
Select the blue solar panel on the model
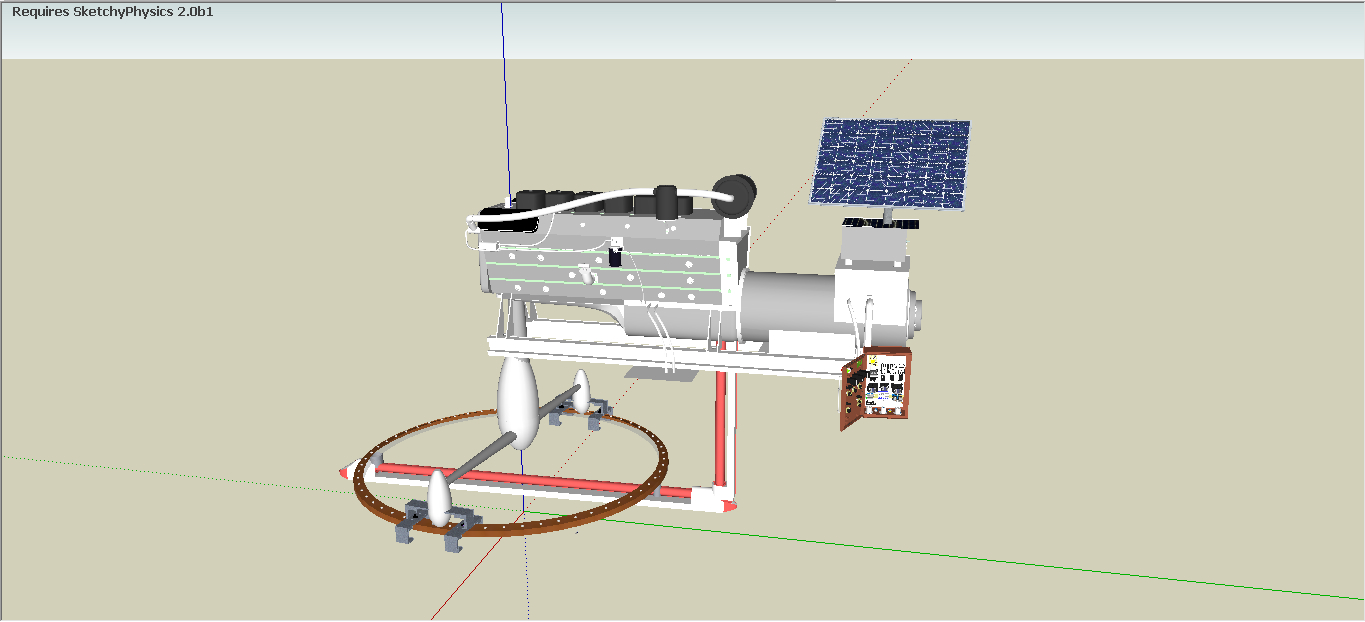click(x=891, y=165)
